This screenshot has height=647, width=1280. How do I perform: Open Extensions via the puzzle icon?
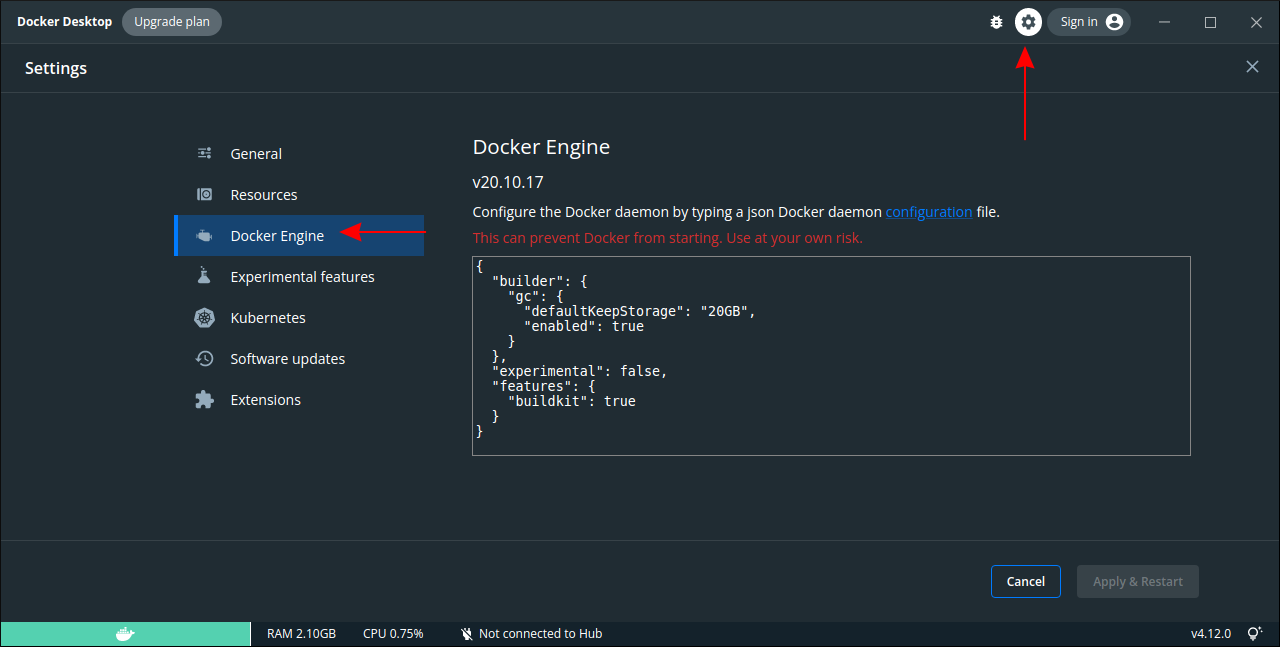coord(204,399)
